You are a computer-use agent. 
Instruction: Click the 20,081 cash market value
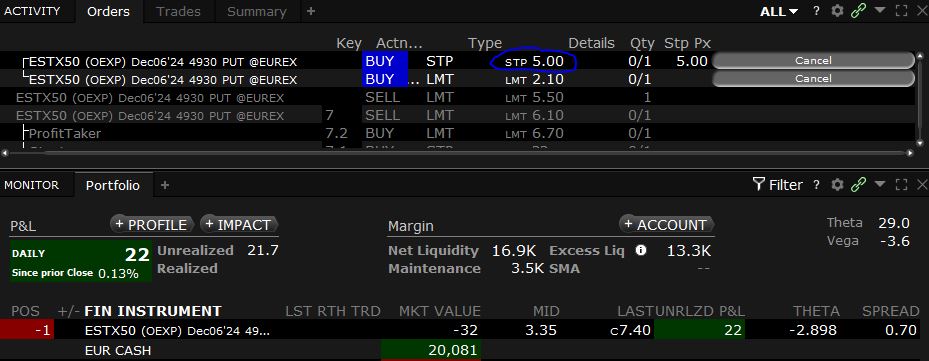(430, 350)
